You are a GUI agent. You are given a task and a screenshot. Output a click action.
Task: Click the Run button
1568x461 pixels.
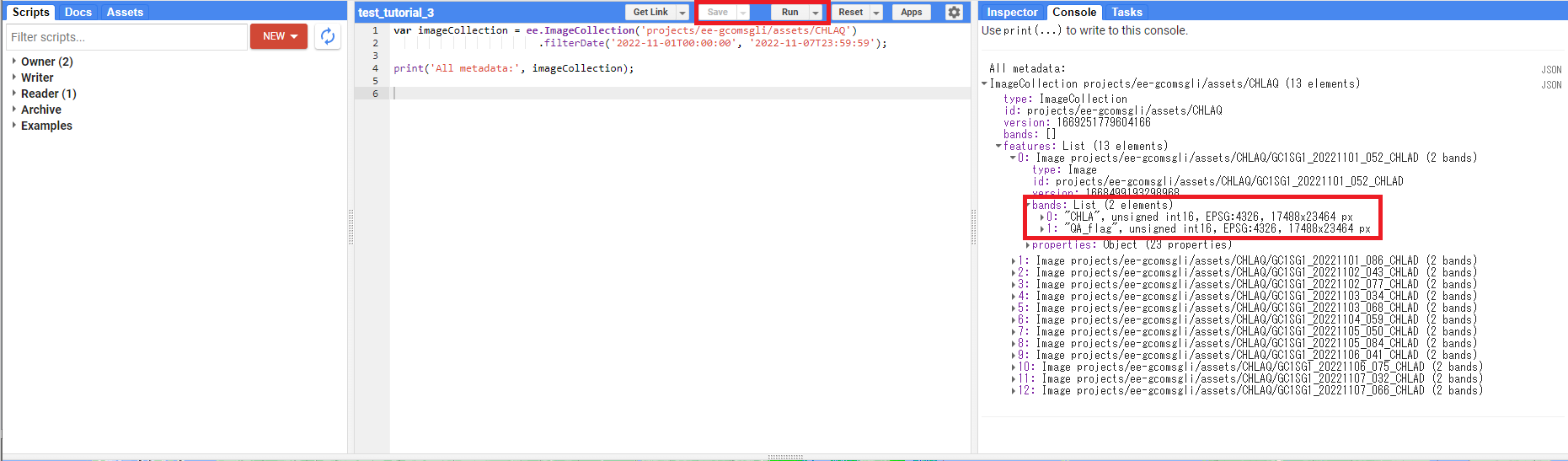[789, 13]
